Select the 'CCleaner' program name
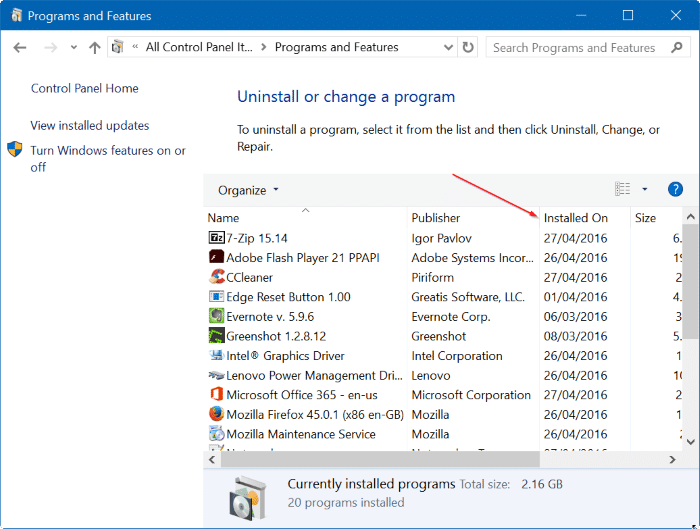The image size is (700, 529). tap(249, 278)
